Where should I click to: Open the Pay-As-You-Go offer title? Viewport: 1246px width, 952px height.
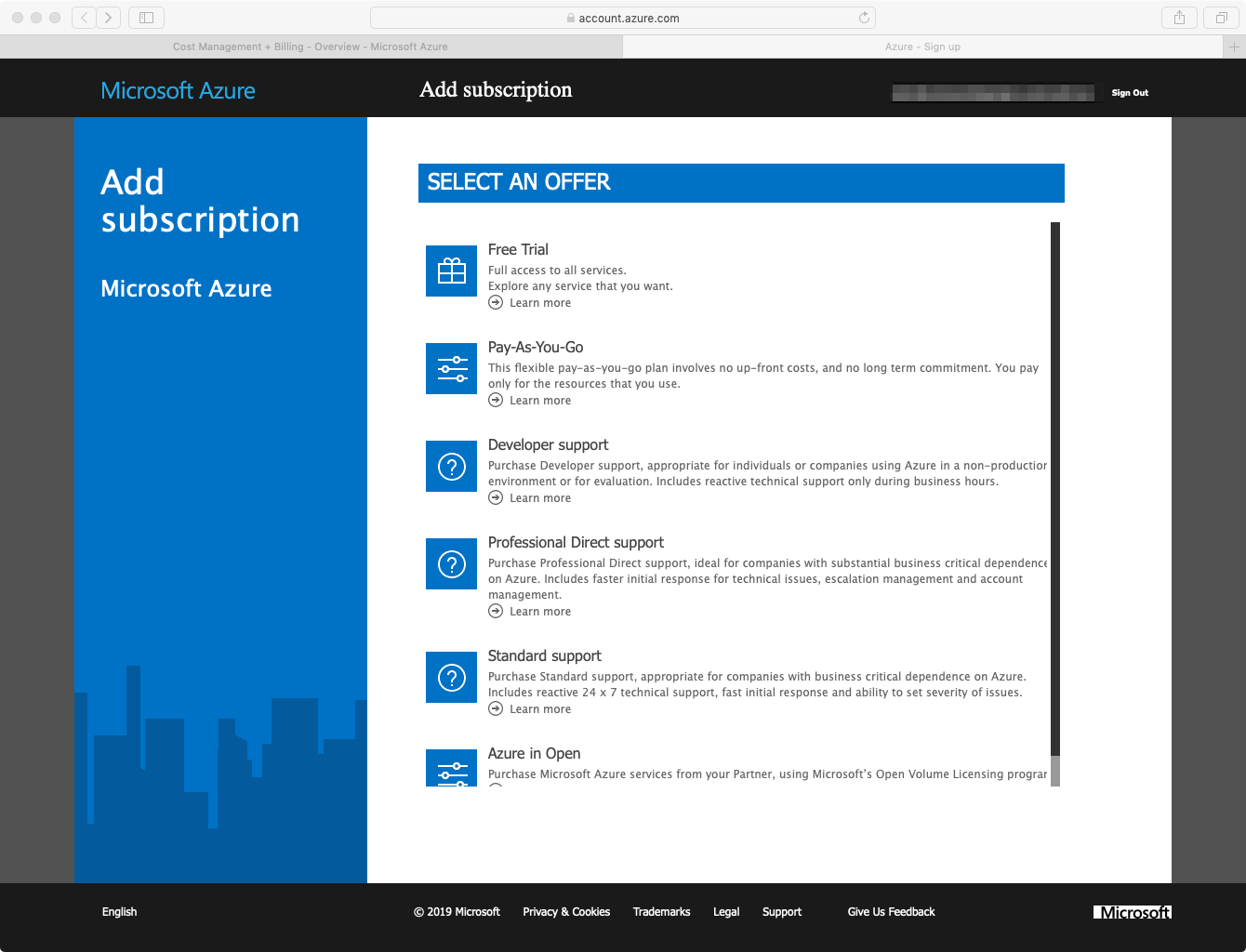coord(536,347)
